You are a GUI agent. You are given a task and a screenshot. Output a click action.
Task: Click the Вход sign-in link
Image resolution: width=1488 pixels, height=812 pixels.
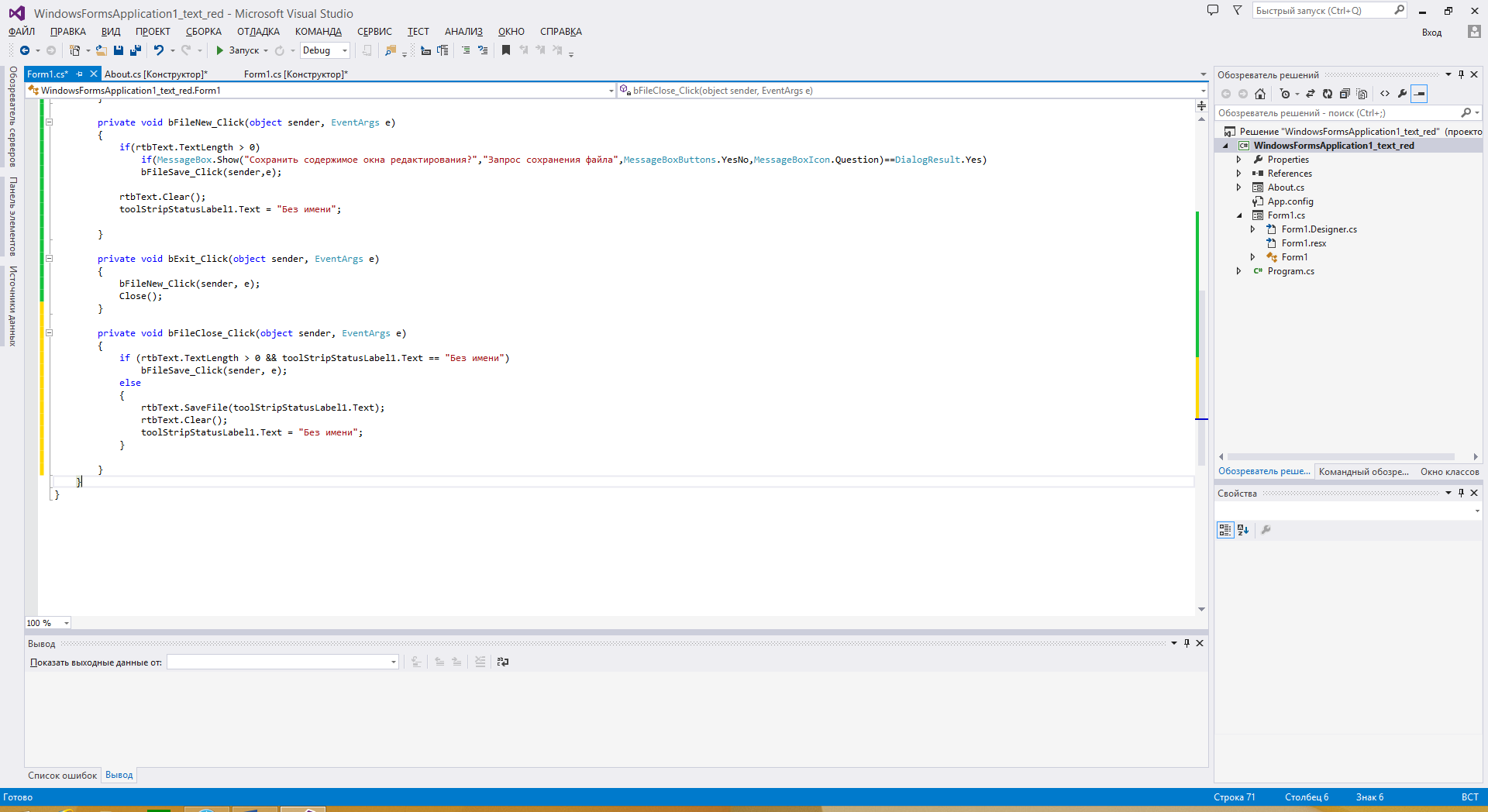[1431, 33]
